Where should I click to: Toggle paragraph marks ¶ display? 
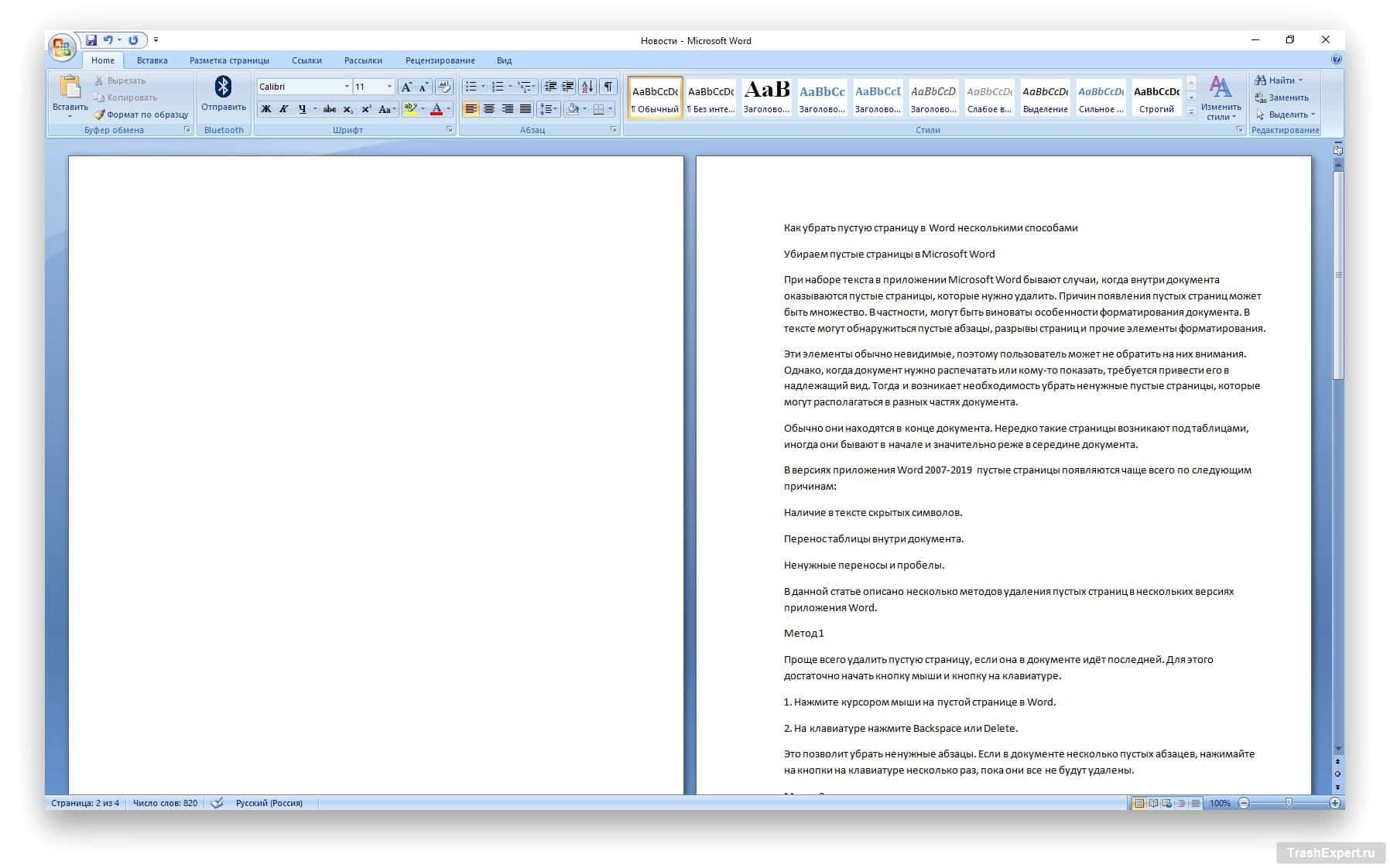pyautogui.click(x=608, y=87)
